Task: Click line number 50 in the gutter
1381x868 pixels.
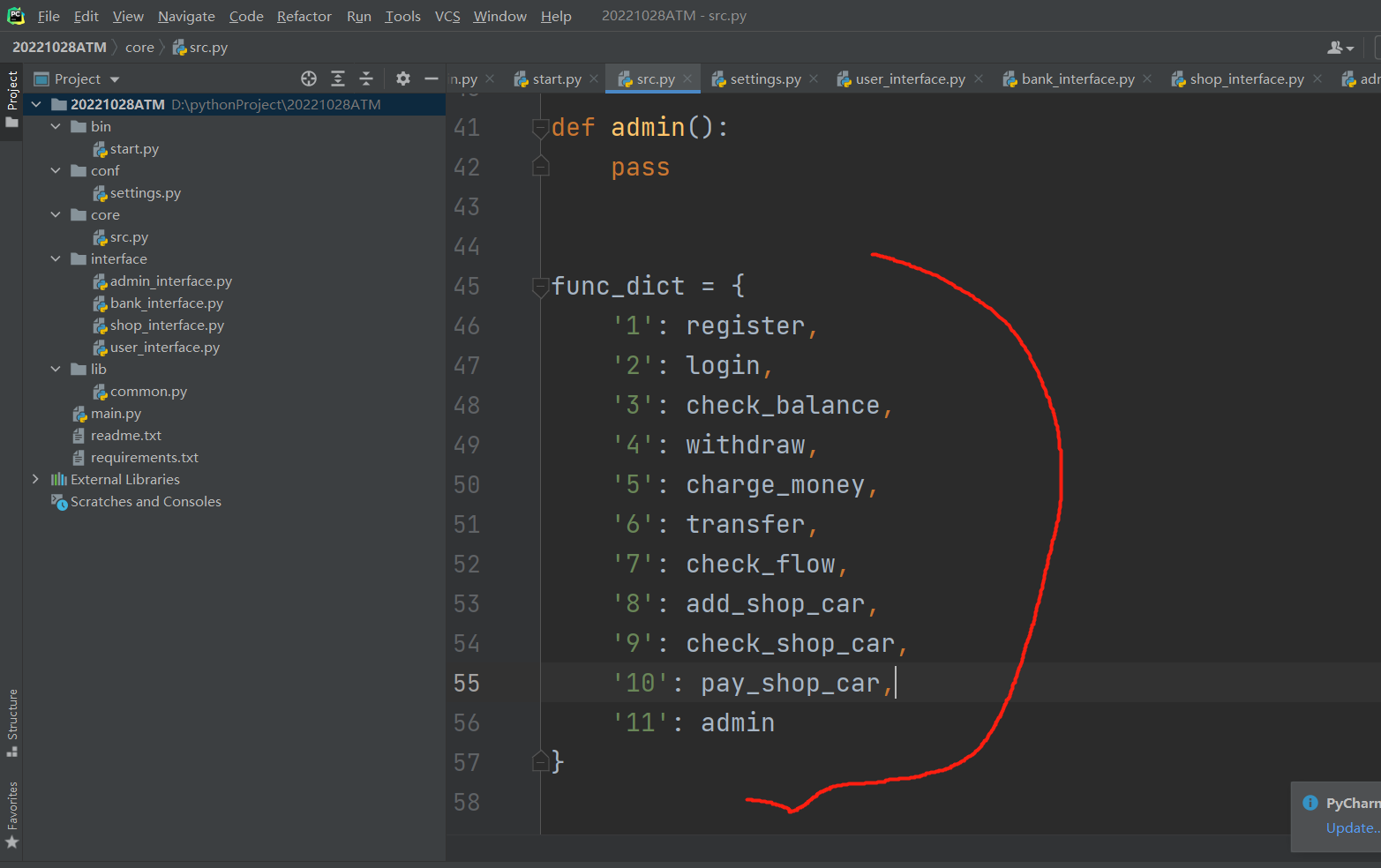Action: tap(467, 485)
